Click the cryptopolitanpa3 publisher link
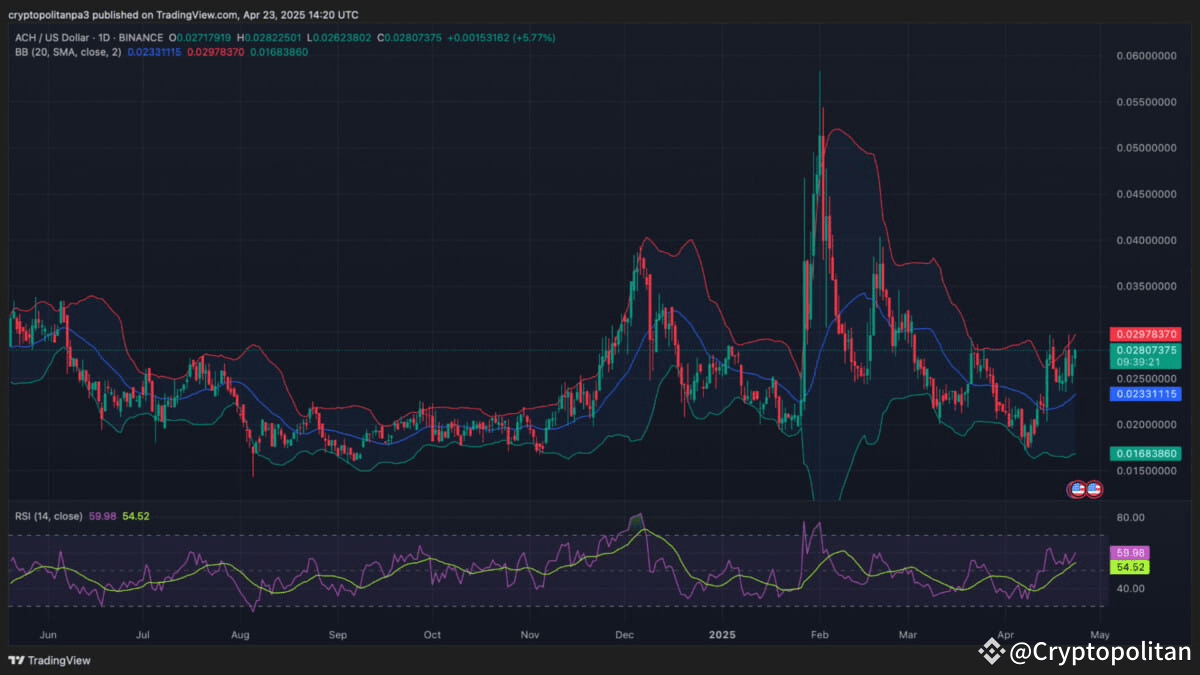The height and width of the screenshot is (675, 1200). pyautogui.click(x=50, y=15)
